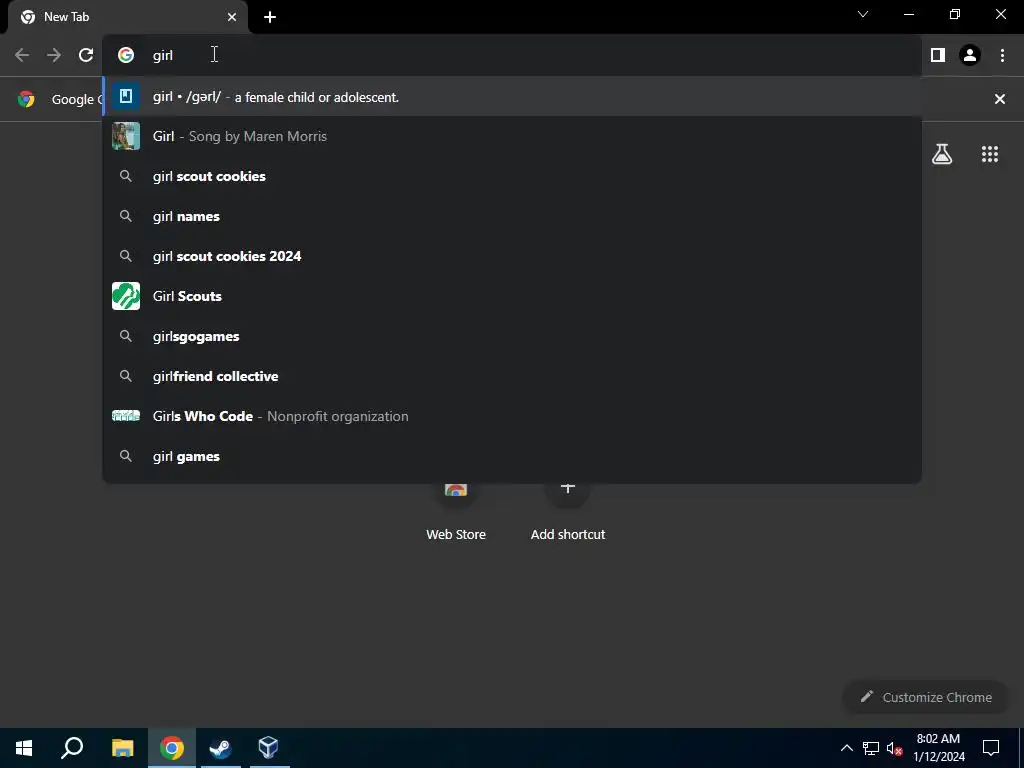Click the browser back arrow

[22, 56]
